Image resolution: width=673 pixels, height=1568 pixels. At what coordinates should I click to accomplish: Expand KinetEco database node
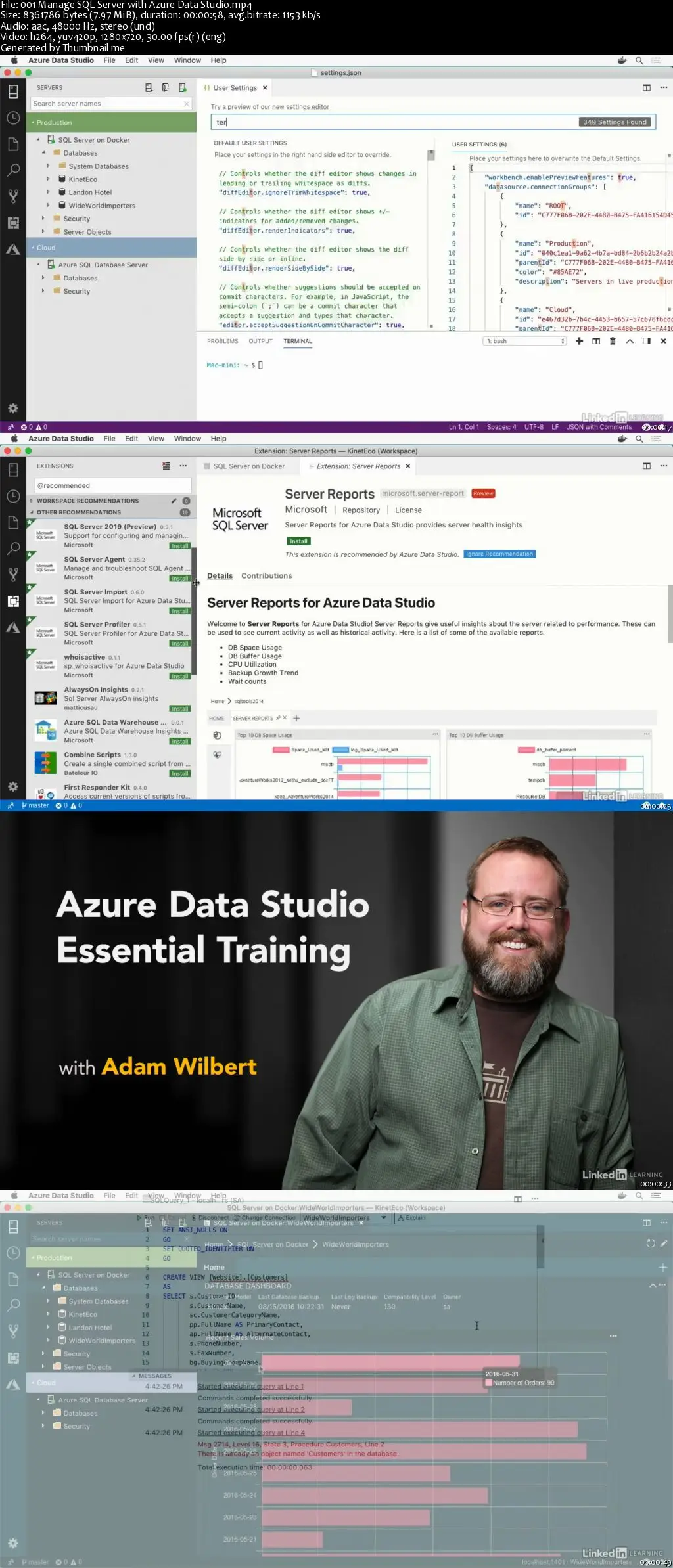tap(49, 179)
